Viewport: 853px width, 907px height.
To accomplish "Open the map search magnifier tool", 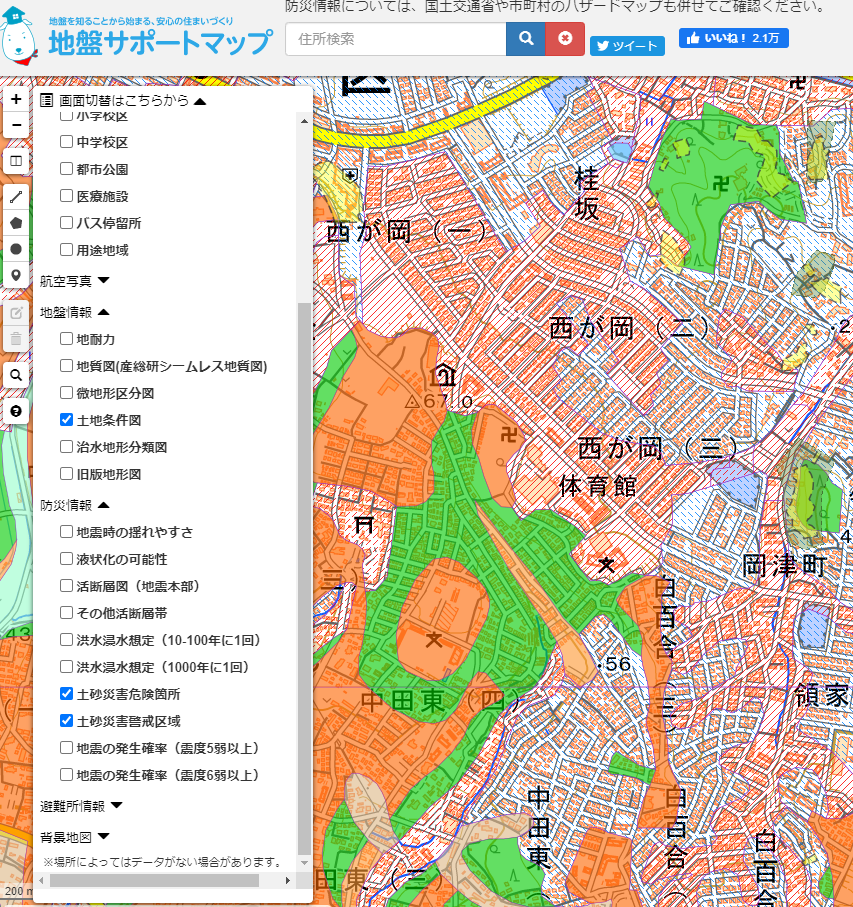I will click(x=16, y=375).
